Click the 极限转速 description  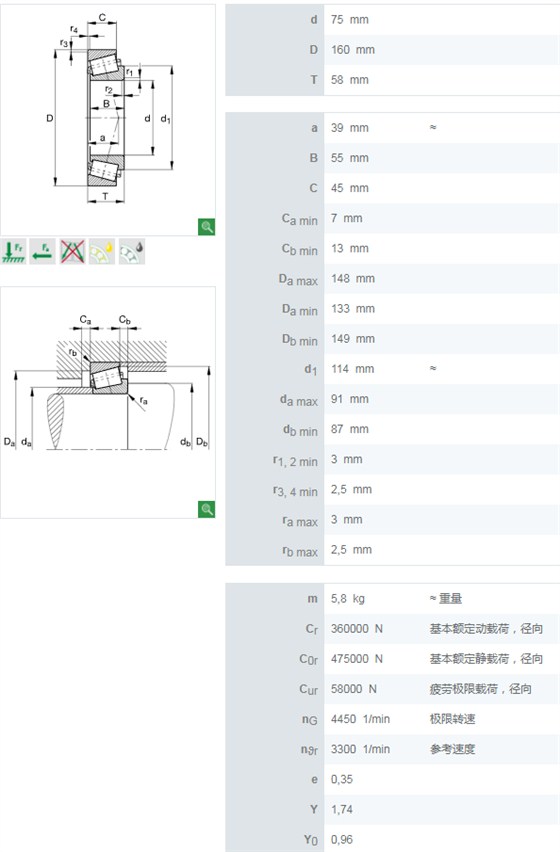[452, 719]
